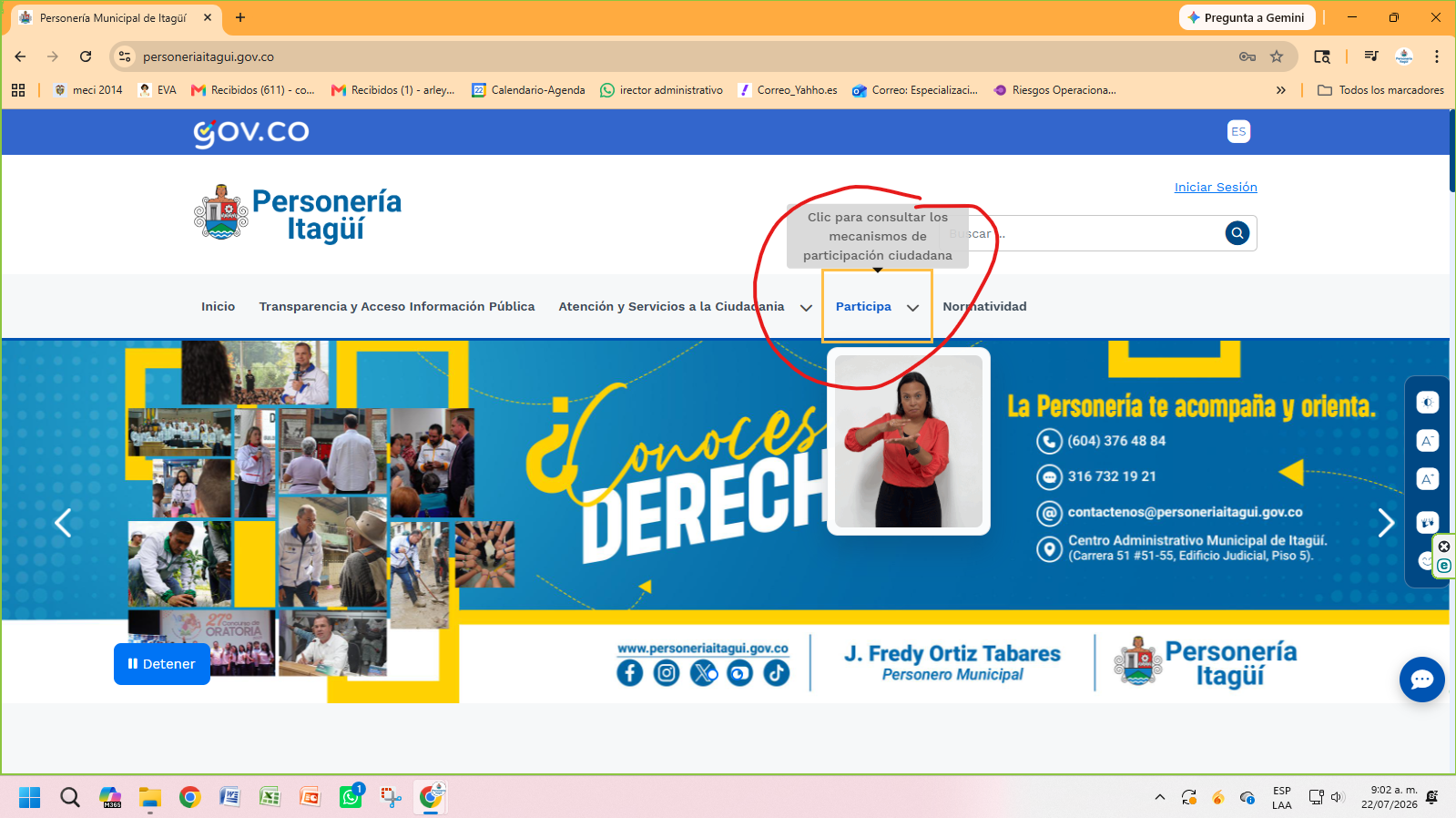The image size is (1456, 818).
Task: Click the Pregunta a Gemini button
Action: click(x=1246, y=17)
